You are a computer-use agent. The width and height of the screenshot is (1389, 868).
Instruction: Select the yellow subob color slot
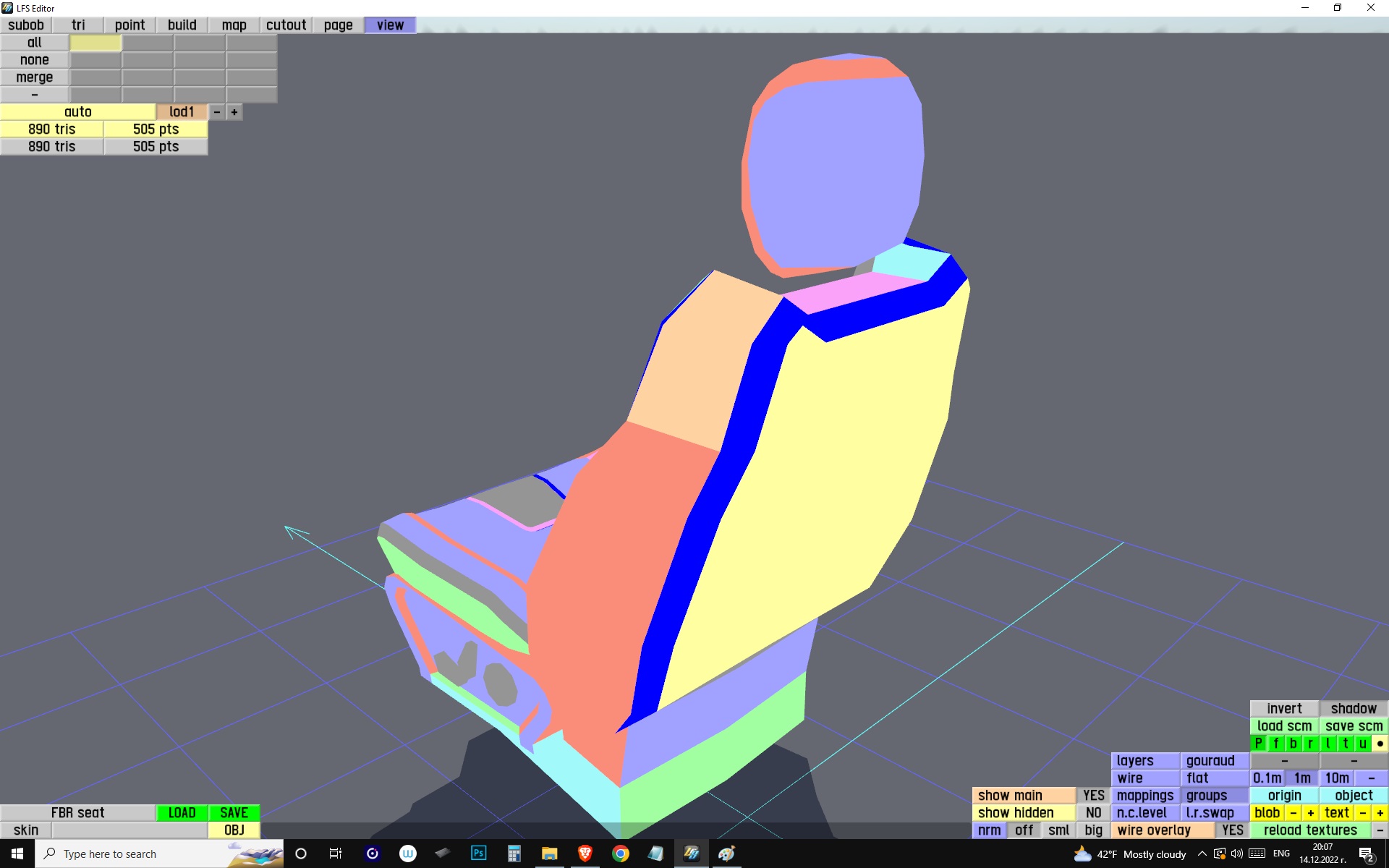[95, 43]
